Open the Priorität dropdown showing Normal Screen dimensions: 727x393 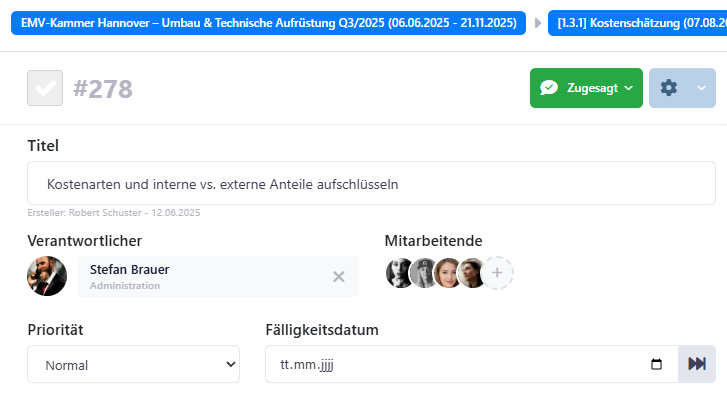134,364
